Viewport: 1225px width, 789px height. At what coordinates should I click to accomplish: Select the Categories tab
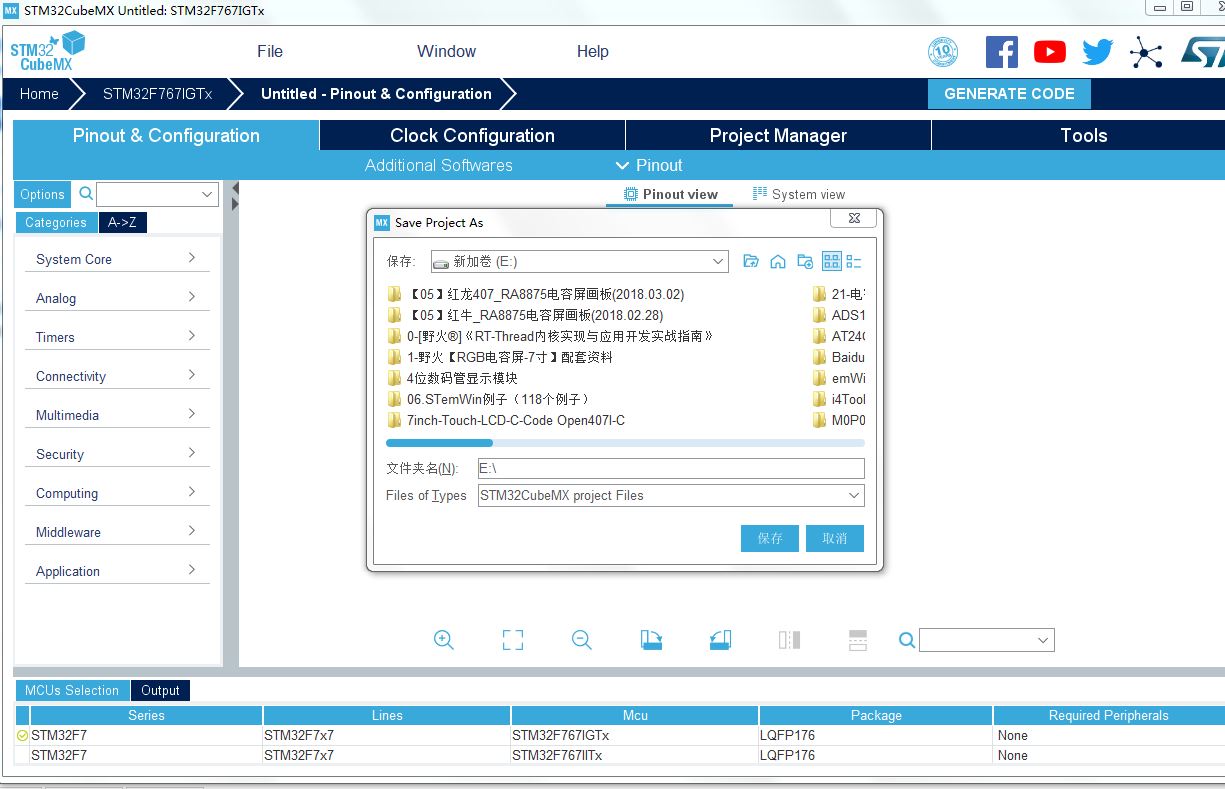click(56, 222)
